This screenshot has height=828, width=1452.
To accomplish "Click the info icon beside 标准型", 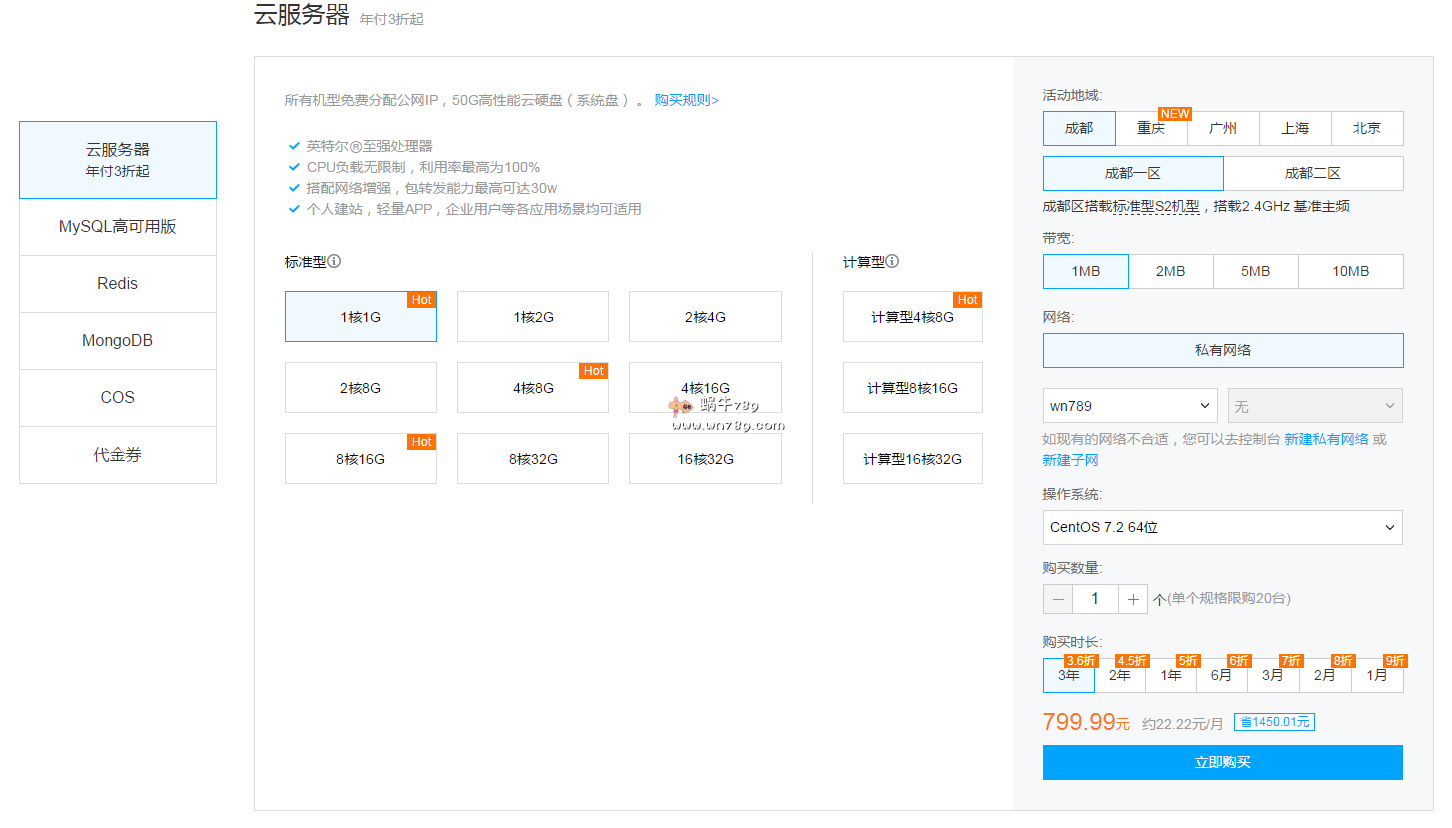I will point(335,262).
